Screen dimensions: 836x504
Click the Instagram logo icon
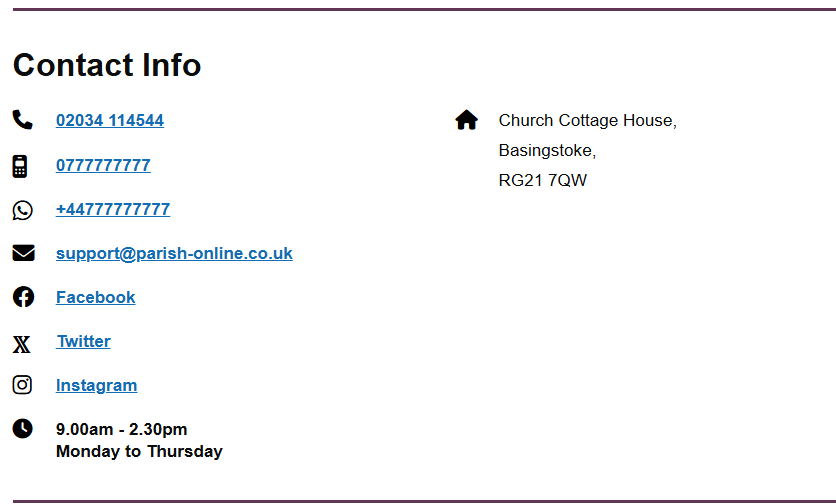click(22, 385)
